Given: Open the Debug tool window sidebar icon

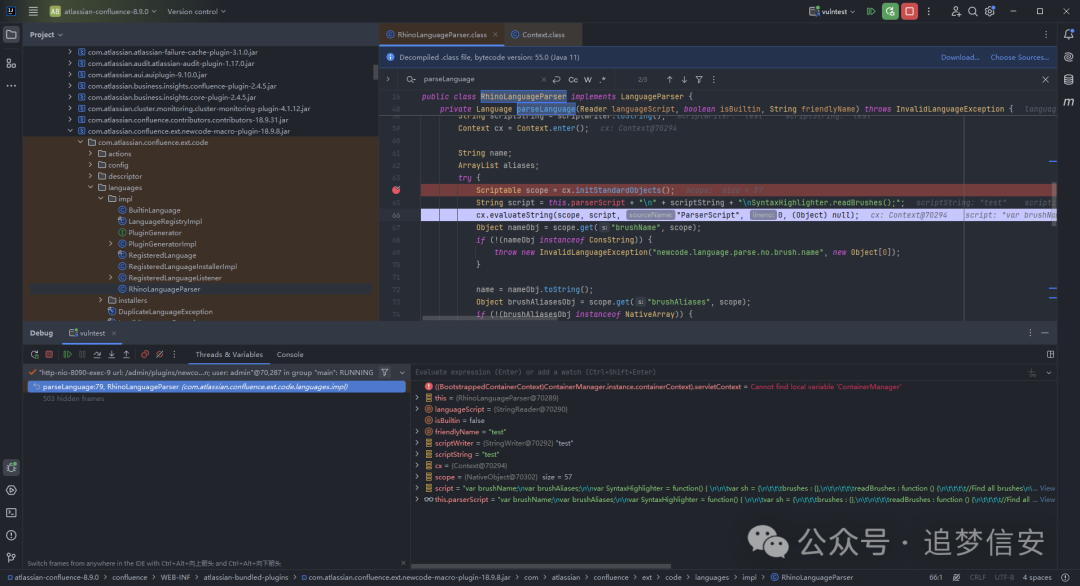Looking at the screenshot, I should pyautogui.click(x=11, y=468).
